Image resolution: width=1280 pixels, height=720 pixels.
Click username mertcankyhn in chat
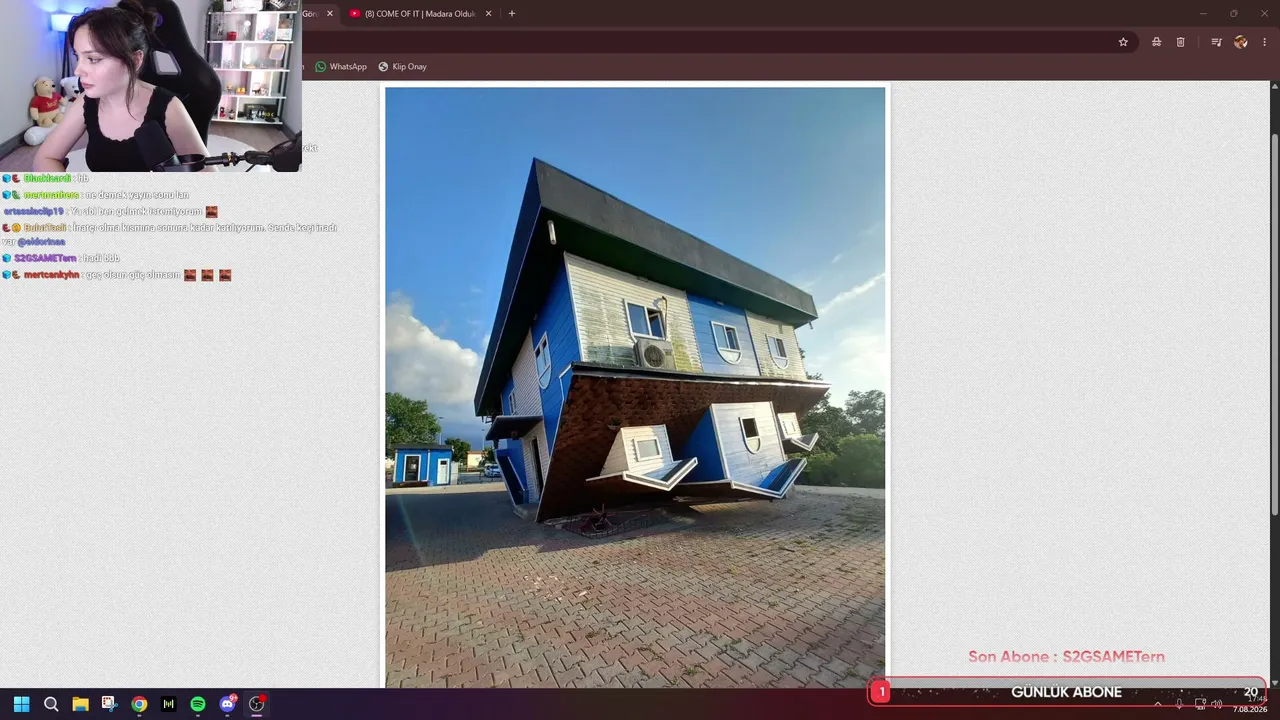51,275
